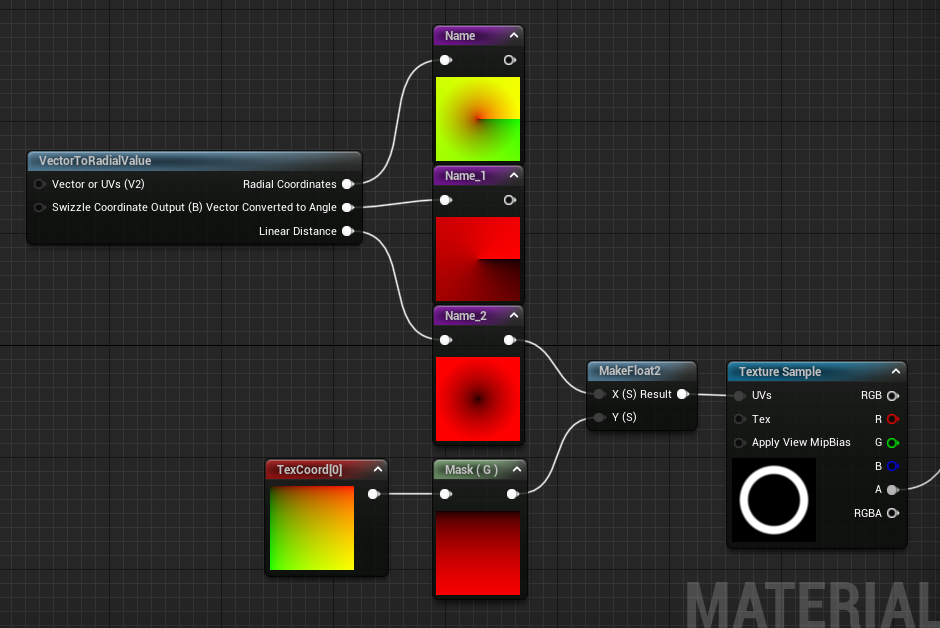Click the green G output pin
This screenshot has height=628, width=940.
(893, 443)
